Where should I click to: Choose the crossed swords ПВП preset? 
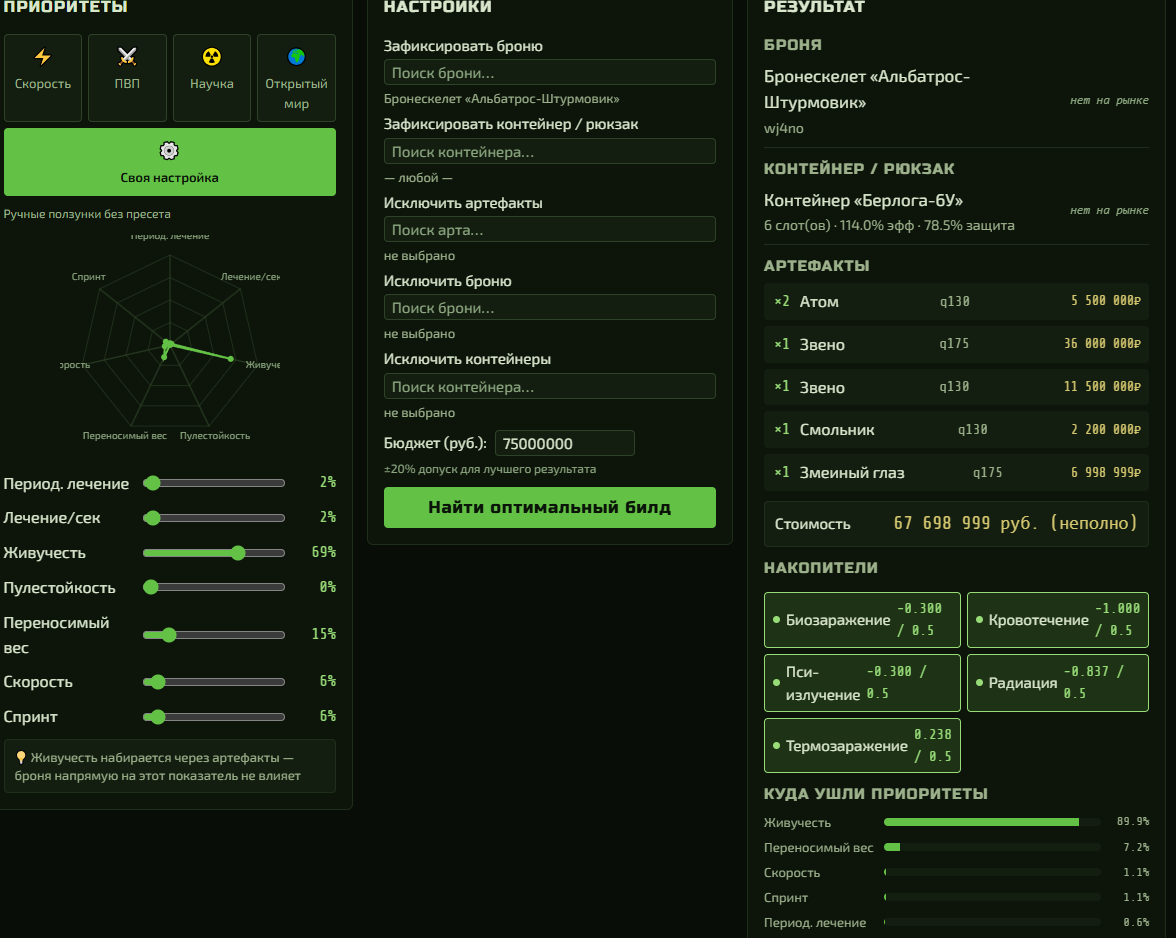click(x=128, y=78)
